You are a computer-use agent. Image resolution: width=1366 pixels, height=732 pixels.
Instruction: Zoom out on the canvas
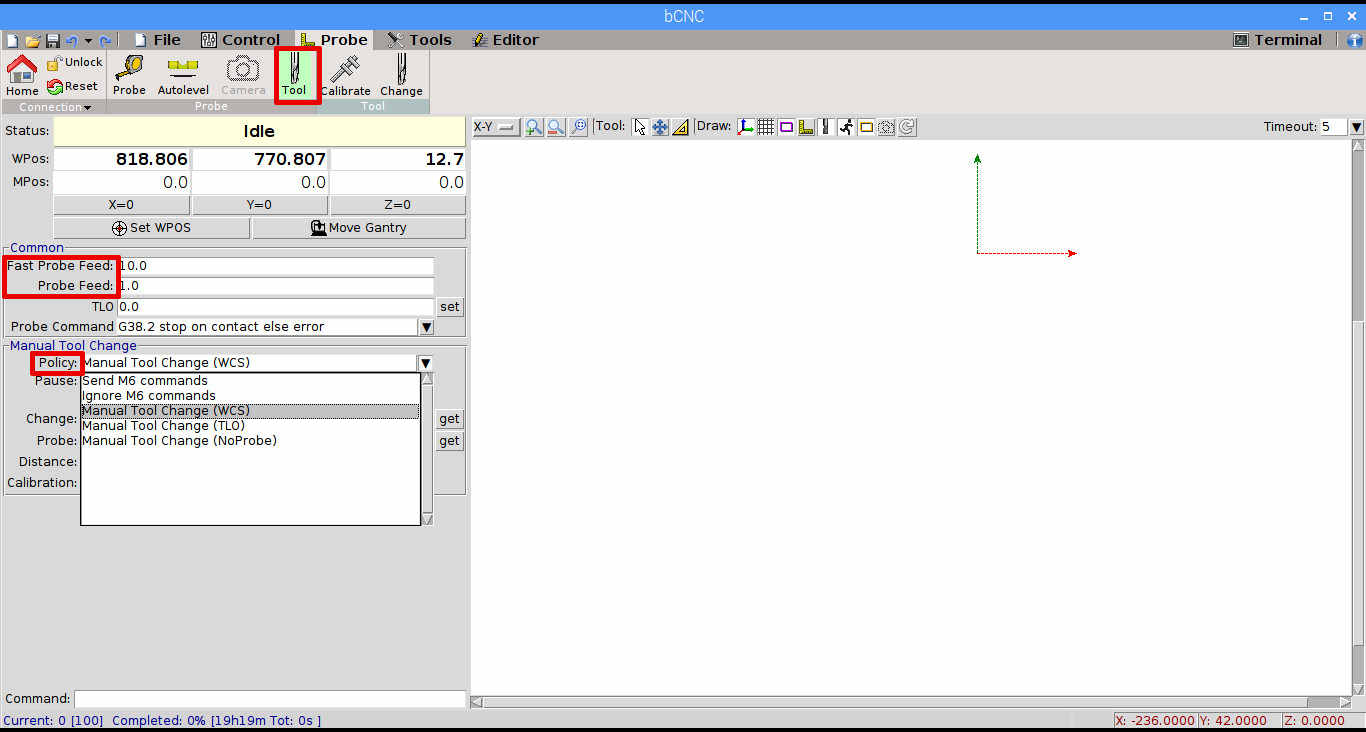pos(556,127)
